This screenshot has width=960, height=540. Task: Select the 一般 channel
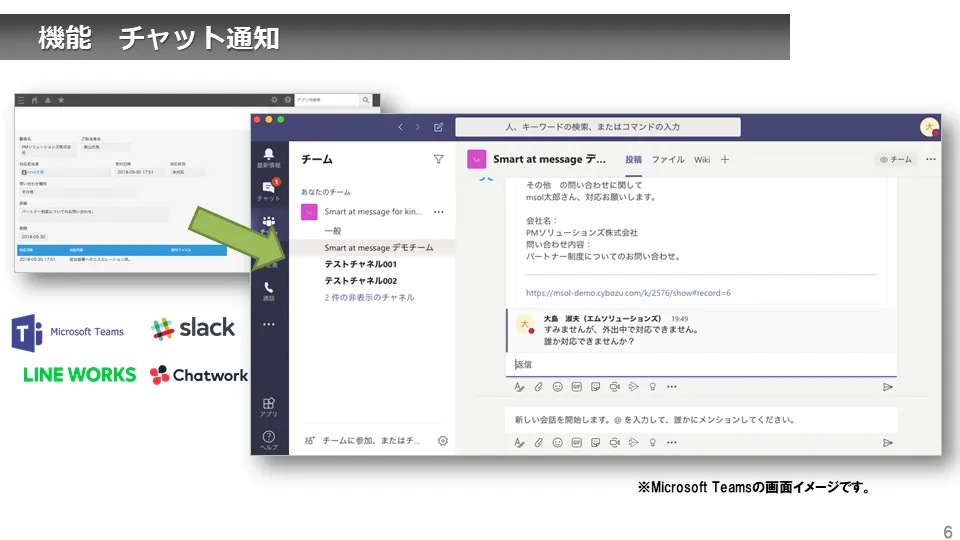tap(332, 231)
